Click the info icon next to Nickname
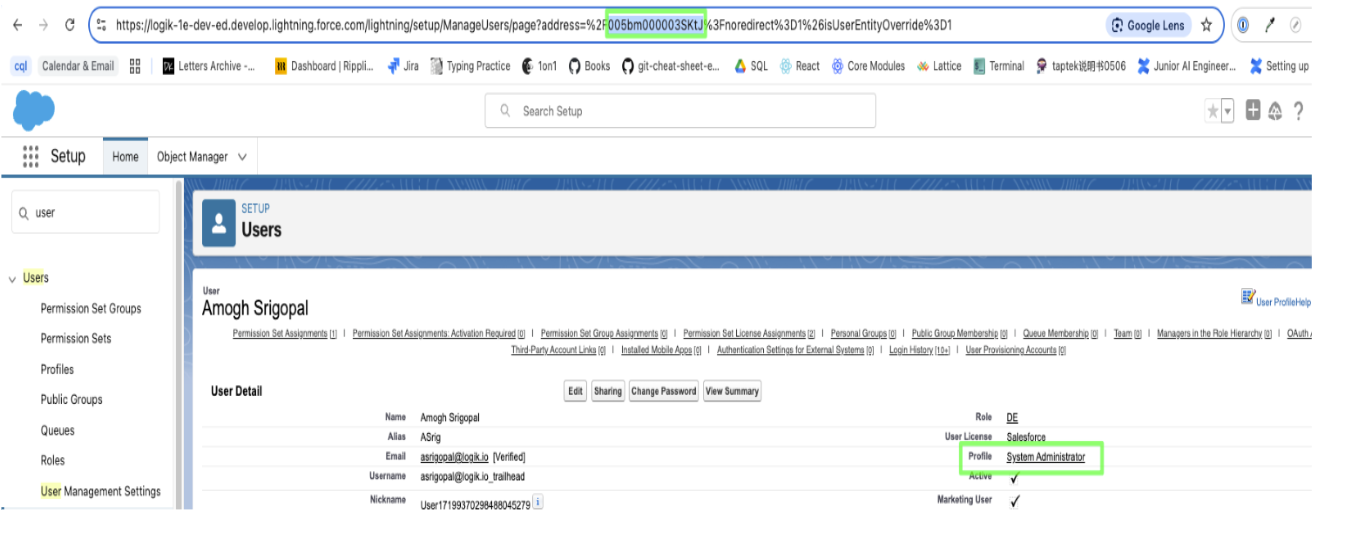This screenshot has height=541, width=1348. (x=538, y=502)
